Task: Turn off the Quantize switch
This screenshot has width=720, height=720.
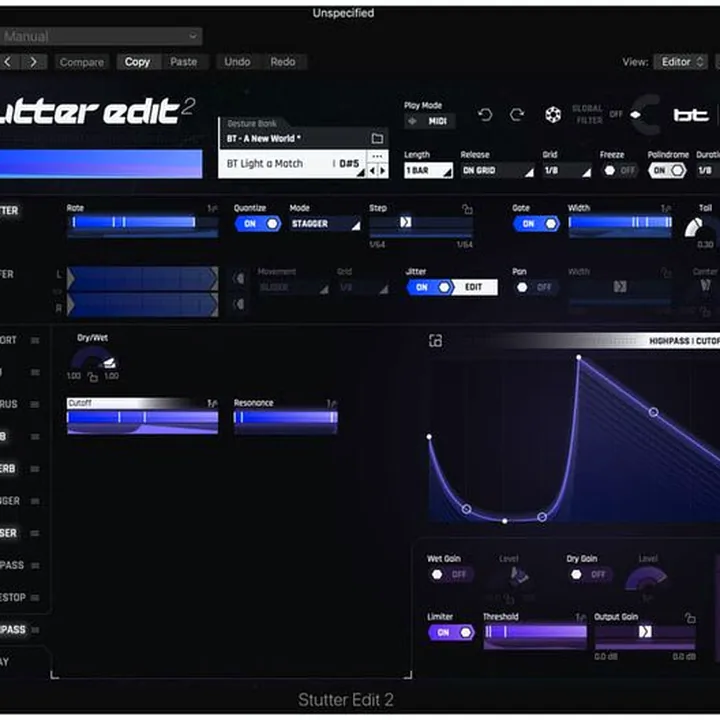Action: 258,224
